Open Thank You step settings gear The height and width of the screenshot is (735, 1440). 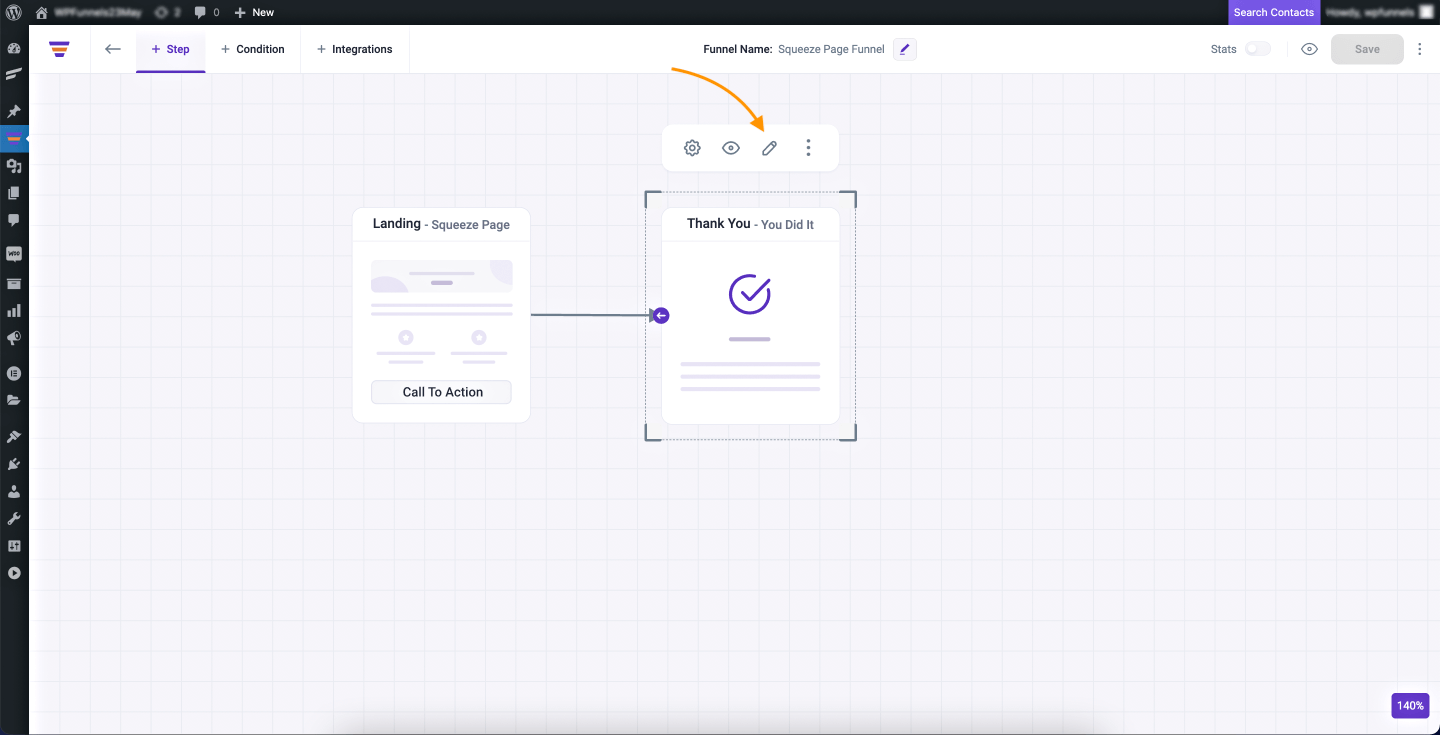[x=692, y=148]
